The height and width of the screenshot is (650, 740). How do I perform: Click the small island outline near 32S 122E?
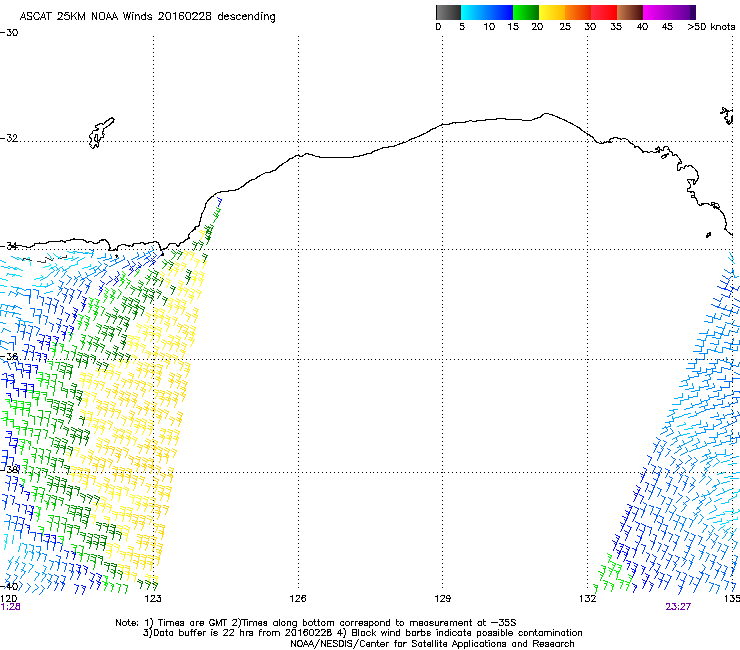click(101, 133)
